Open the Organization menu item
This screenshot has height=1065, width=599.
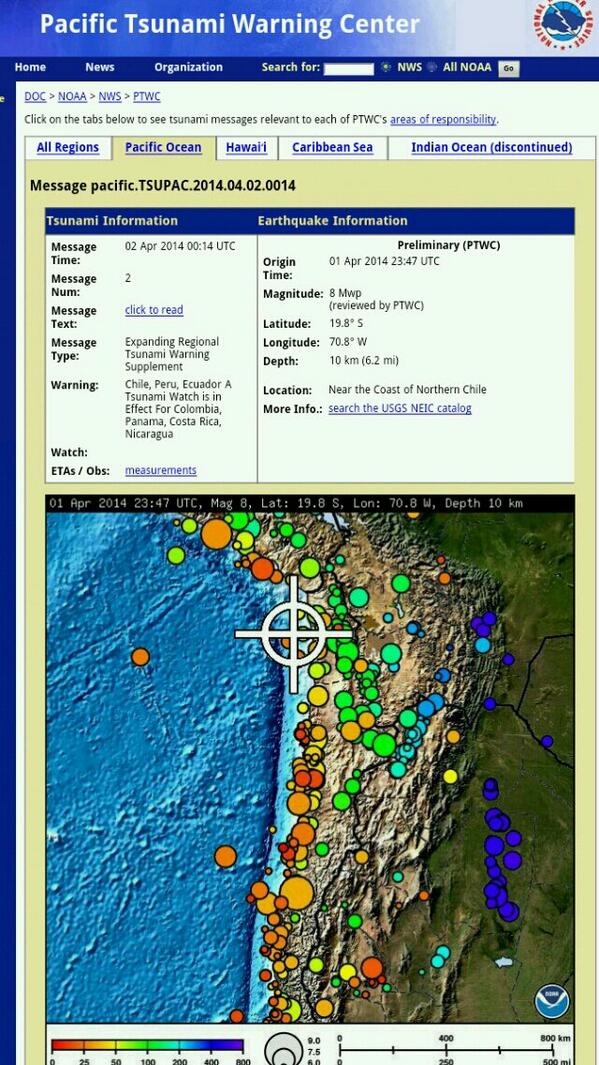188,67
